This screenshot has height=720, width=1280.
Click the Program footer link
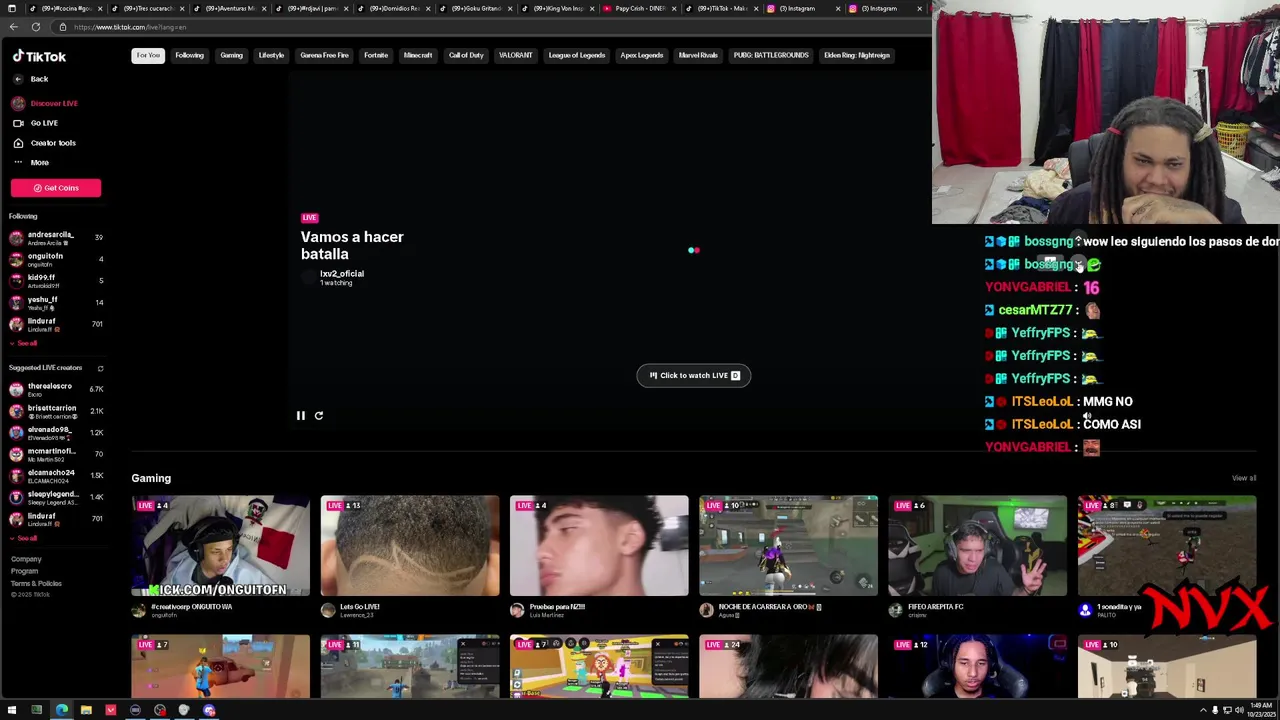25,571
